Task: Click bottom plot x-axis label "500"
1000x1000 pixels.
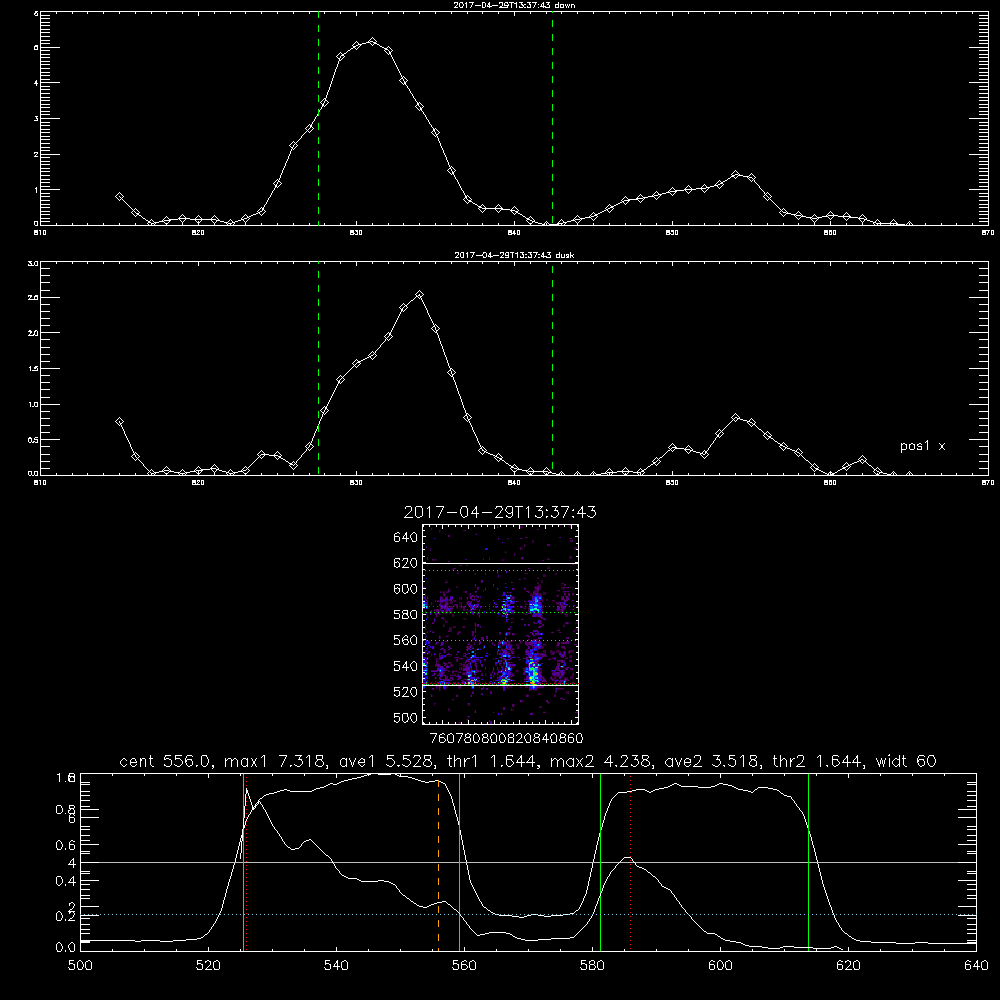Action: pos(80,966)
